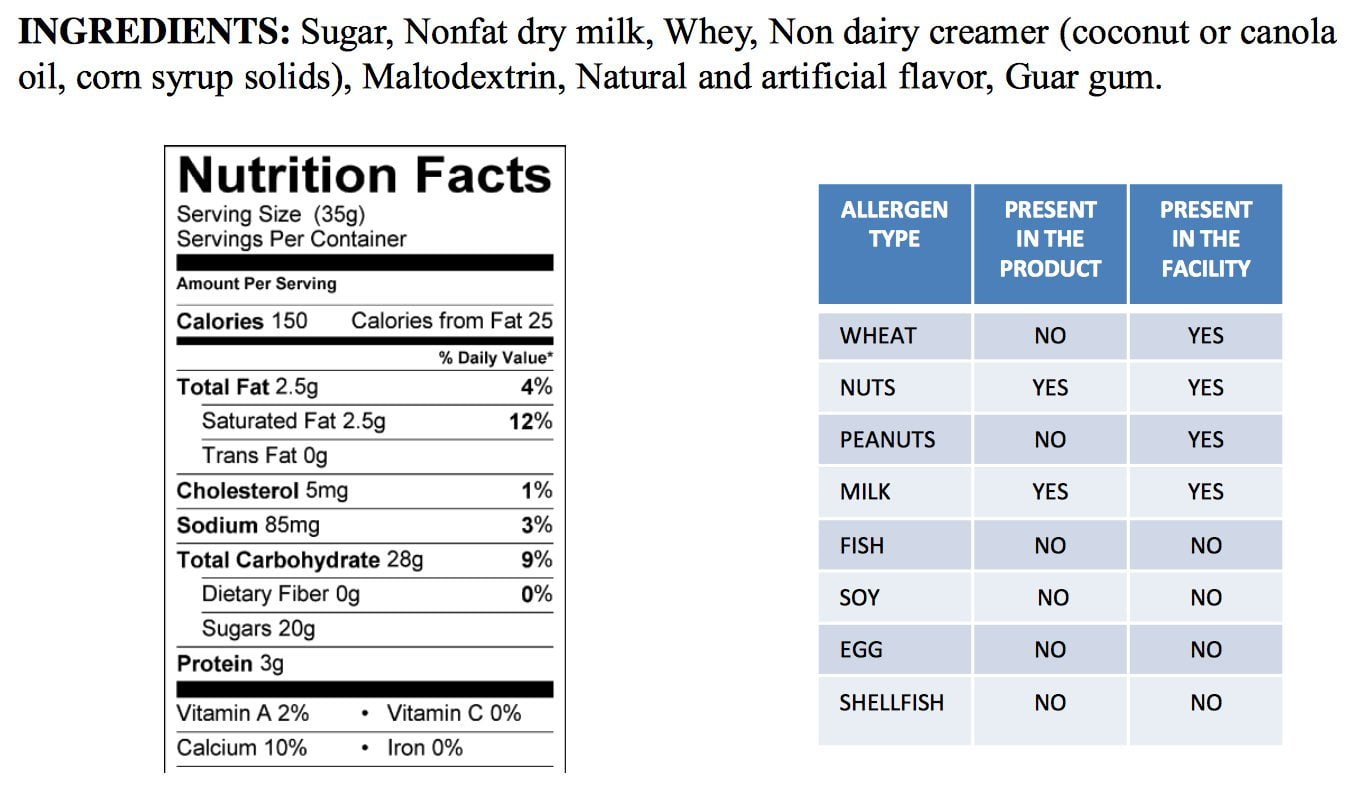This screenshot has width=1353, height=785.
Task: Select the SHELLFISH allergen row label
Action: click(x=891, y=703)
